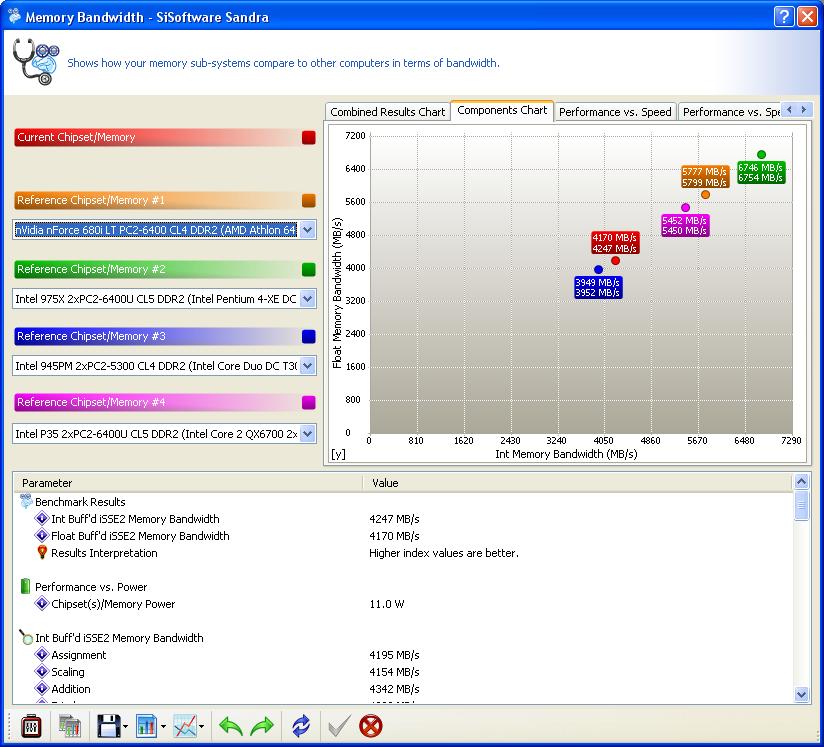Image resolution: width=824 pixels, height=747 pixels.
Task: Open the context Help question-mark button
Action: (x=785, y=17)
